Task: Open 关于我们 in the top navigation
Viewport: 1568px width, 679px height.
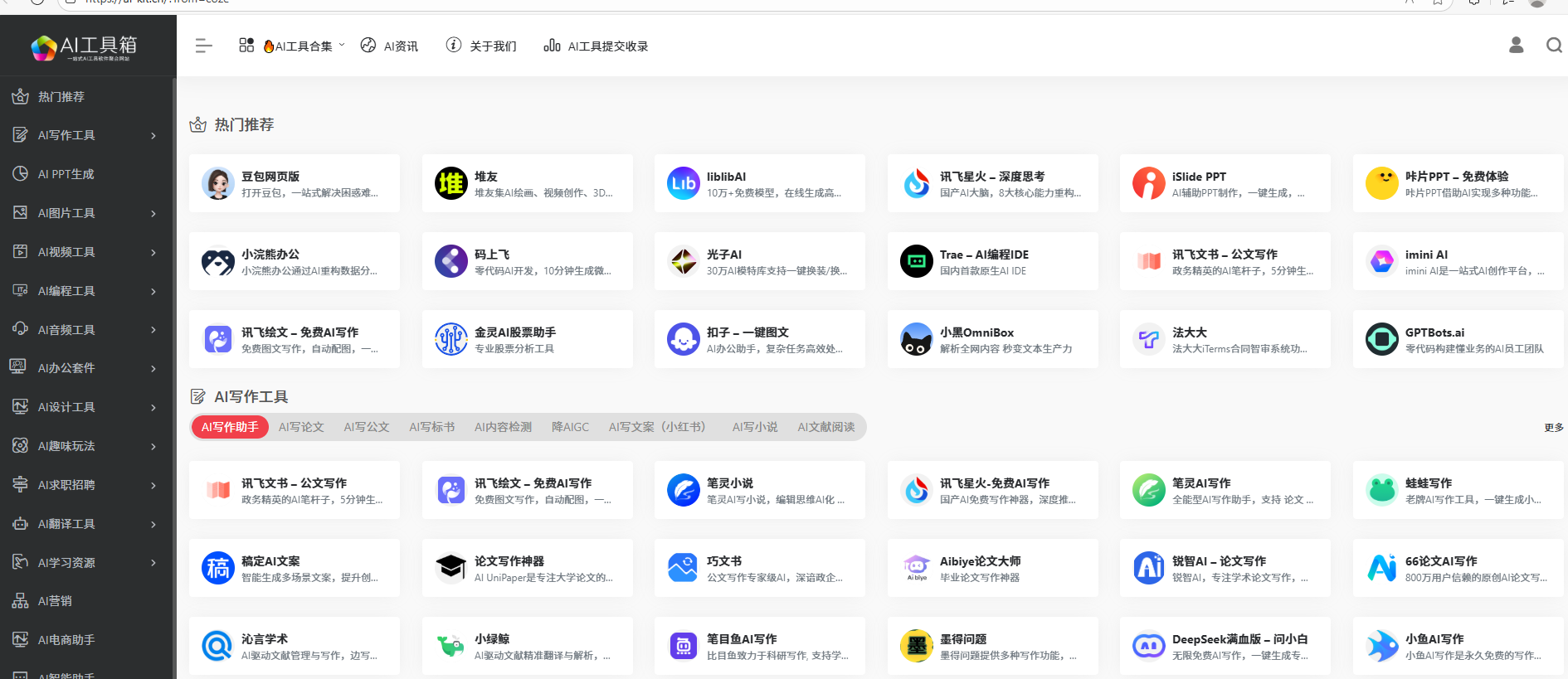Action: point(481,46)
